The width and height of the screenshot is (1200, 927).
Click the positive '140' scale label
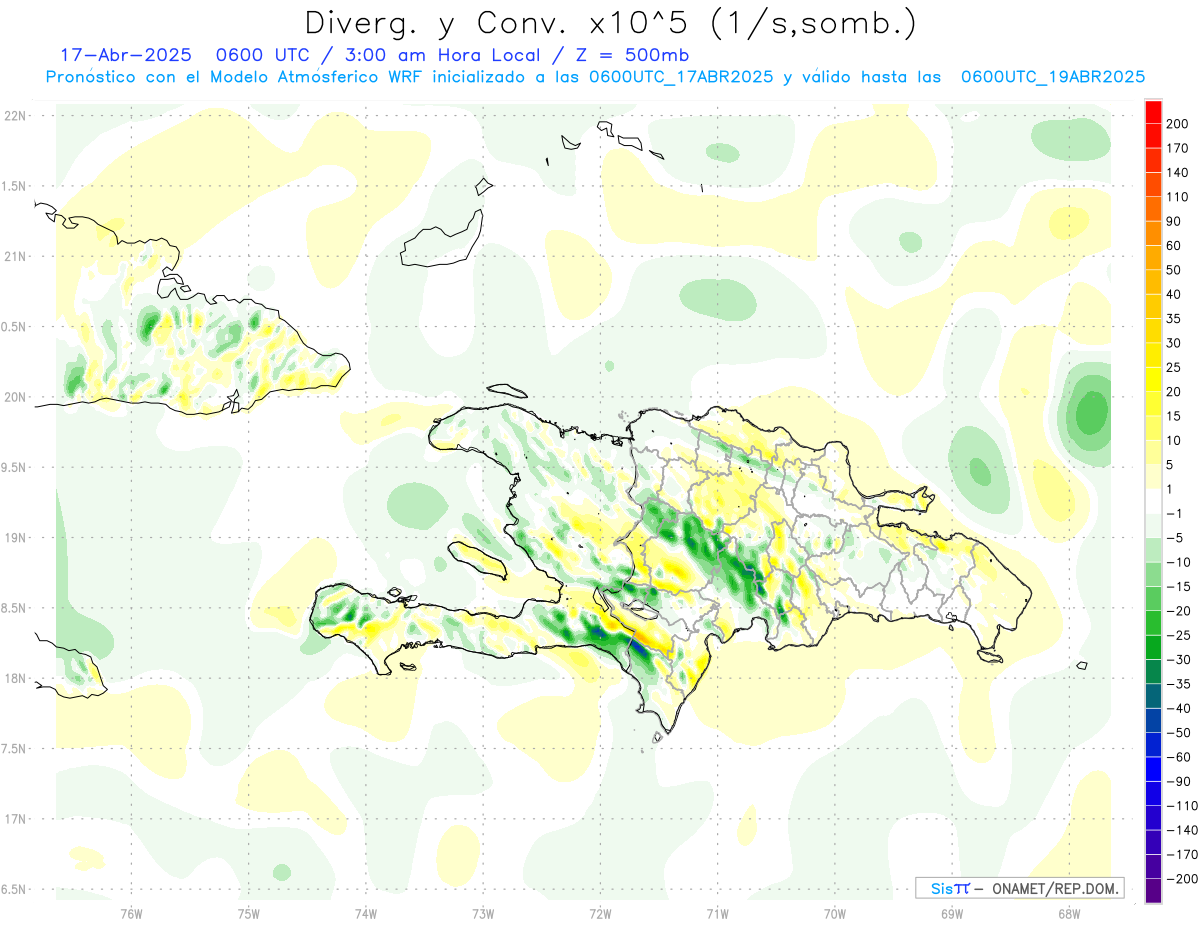point(1179,173)
